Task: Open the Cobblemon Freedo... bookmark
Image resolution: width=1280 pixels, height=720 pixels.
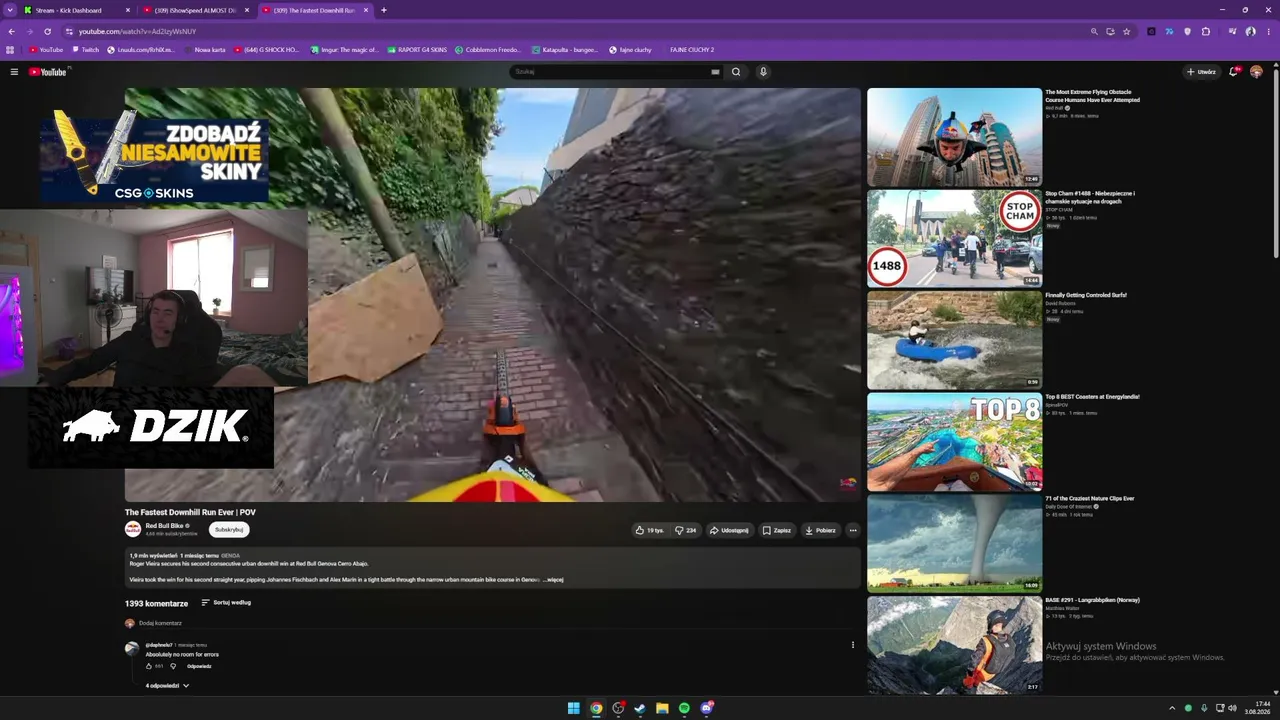Action: (487, 49)
